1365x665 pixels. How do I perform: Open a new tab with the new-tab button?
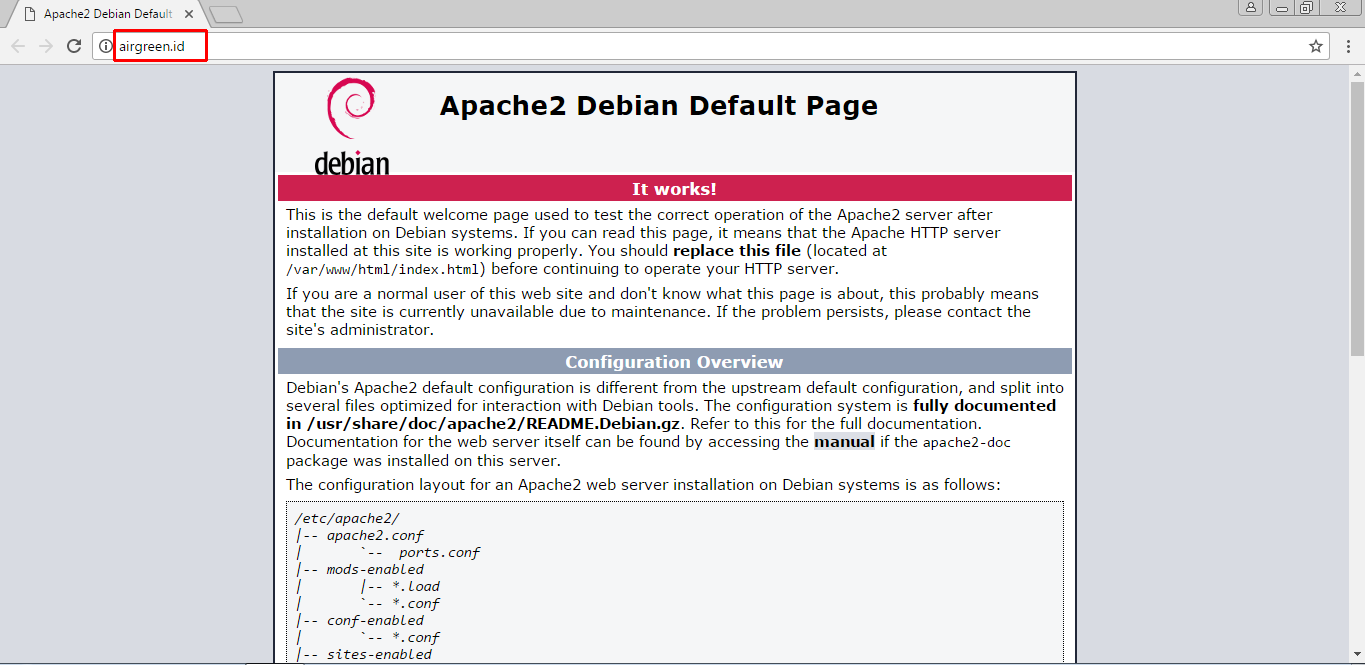pos(227,15)
